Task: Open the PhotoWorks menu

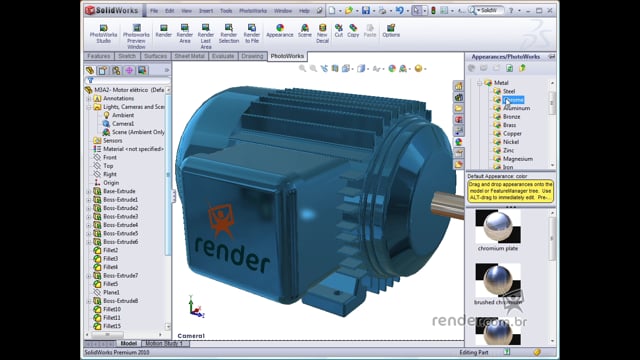Action: [253, 11]
